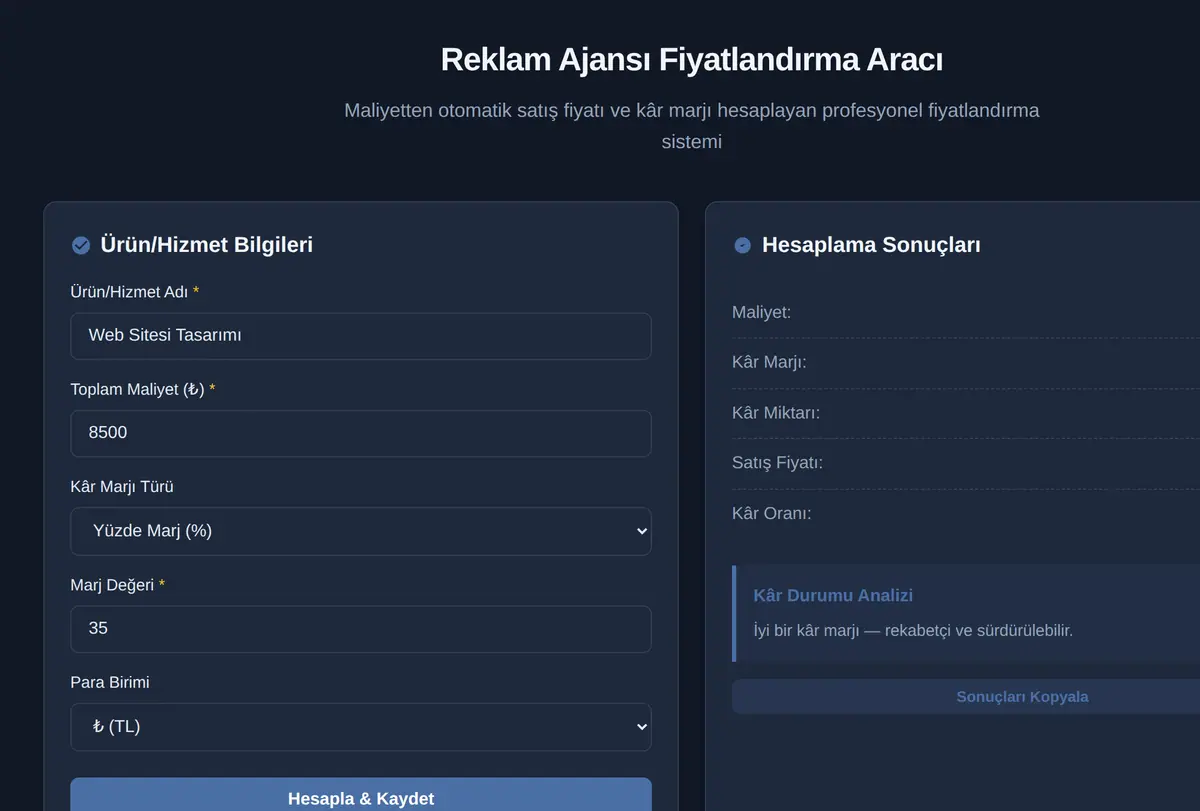The height and width of the screenshot is (811, 1200).
Task: Click the Satış Fiyatı: result row label
Action: pos(778,462)
